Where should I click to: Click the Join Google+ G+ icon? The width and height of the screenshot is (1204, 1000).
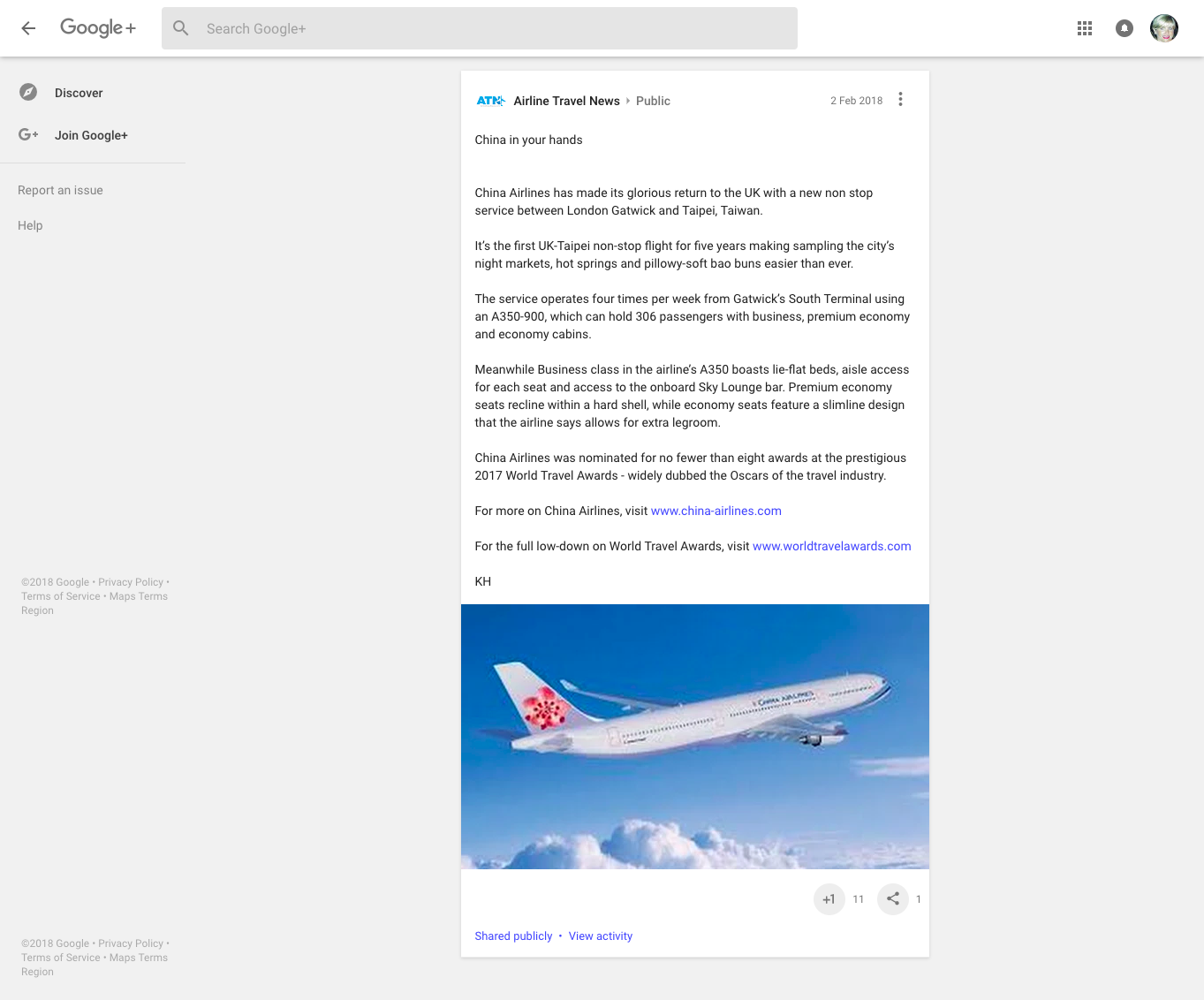pos(28,134)
